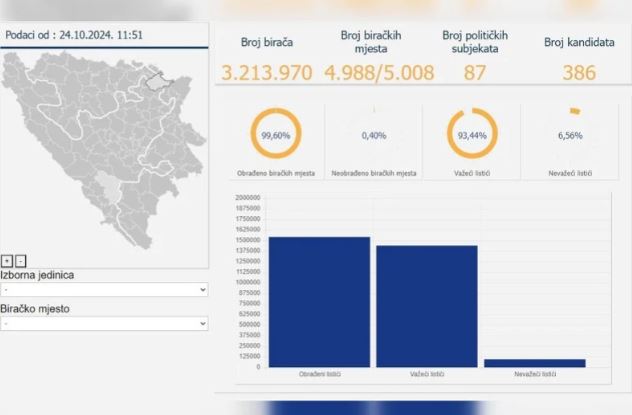Click the map zoom out minus button
The image size is (632, 415).
coord(21,261)
